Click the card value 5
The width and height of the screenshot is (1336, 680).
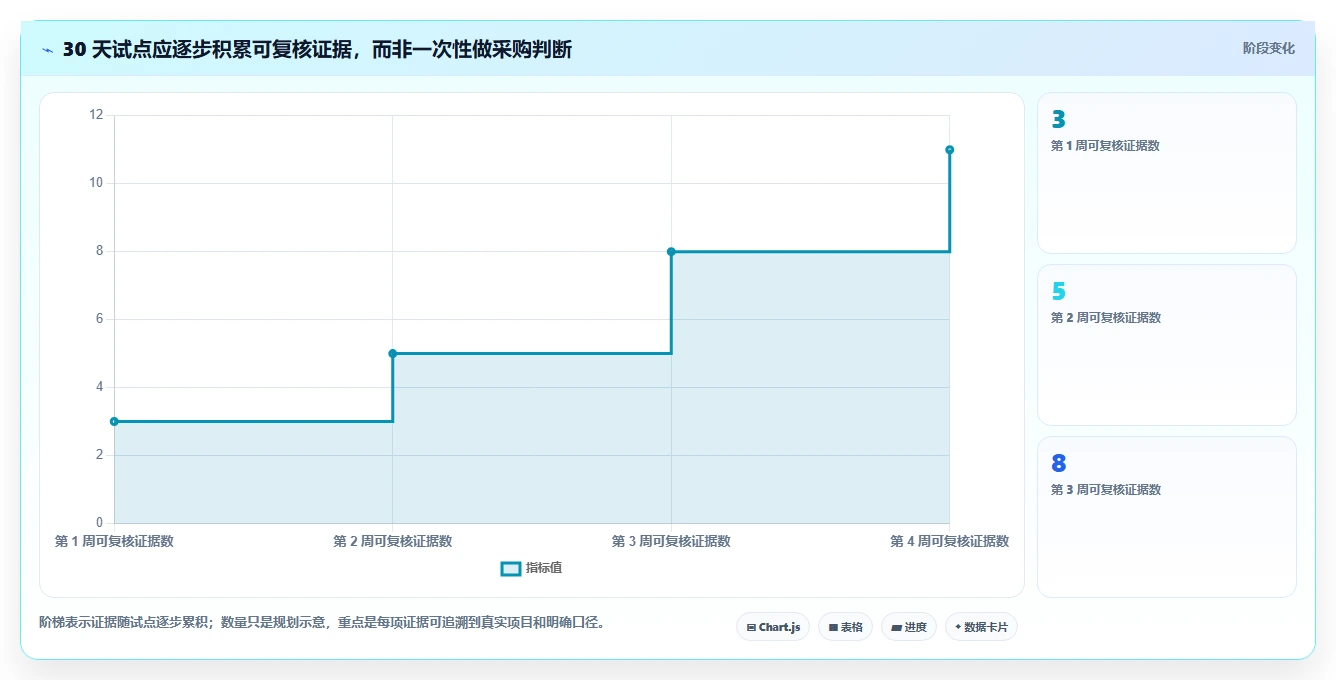(x=1058, y=292)
